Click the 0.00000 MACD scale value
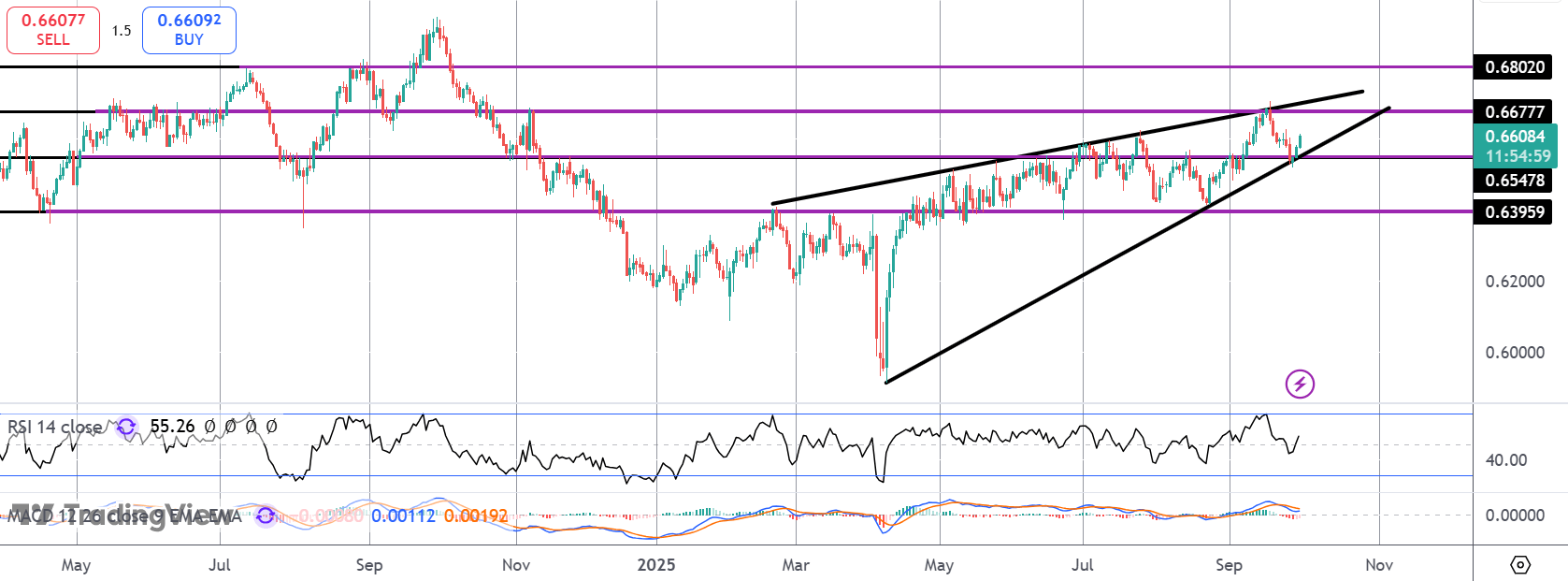 [1515, 516]
